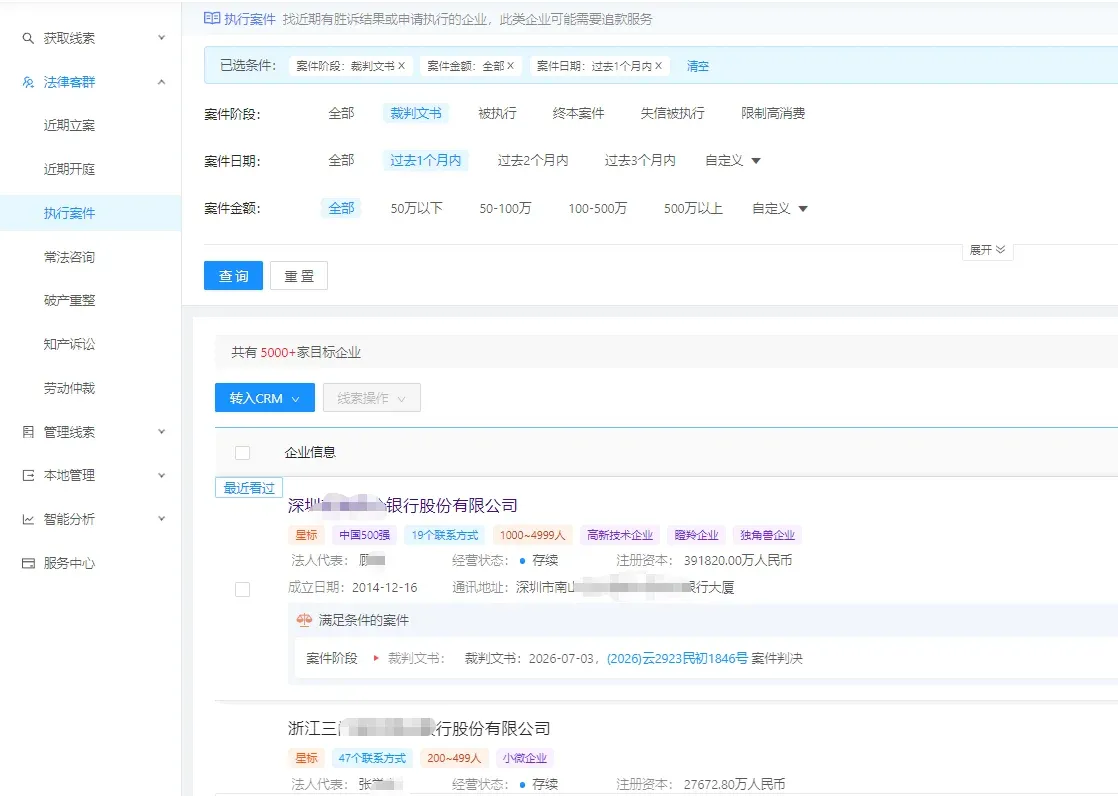1118x796 pixels.
Task: Open 近期开庭 in the sidebar
Action: click(69, 169)
